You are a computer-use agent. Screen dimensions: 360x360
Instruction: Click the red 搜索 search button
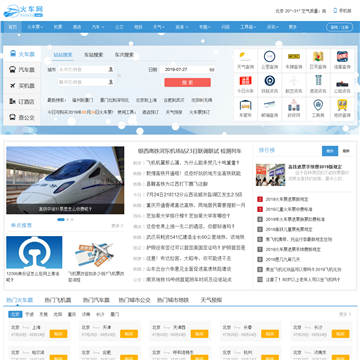pyautogui.click(x=187, y=82)
